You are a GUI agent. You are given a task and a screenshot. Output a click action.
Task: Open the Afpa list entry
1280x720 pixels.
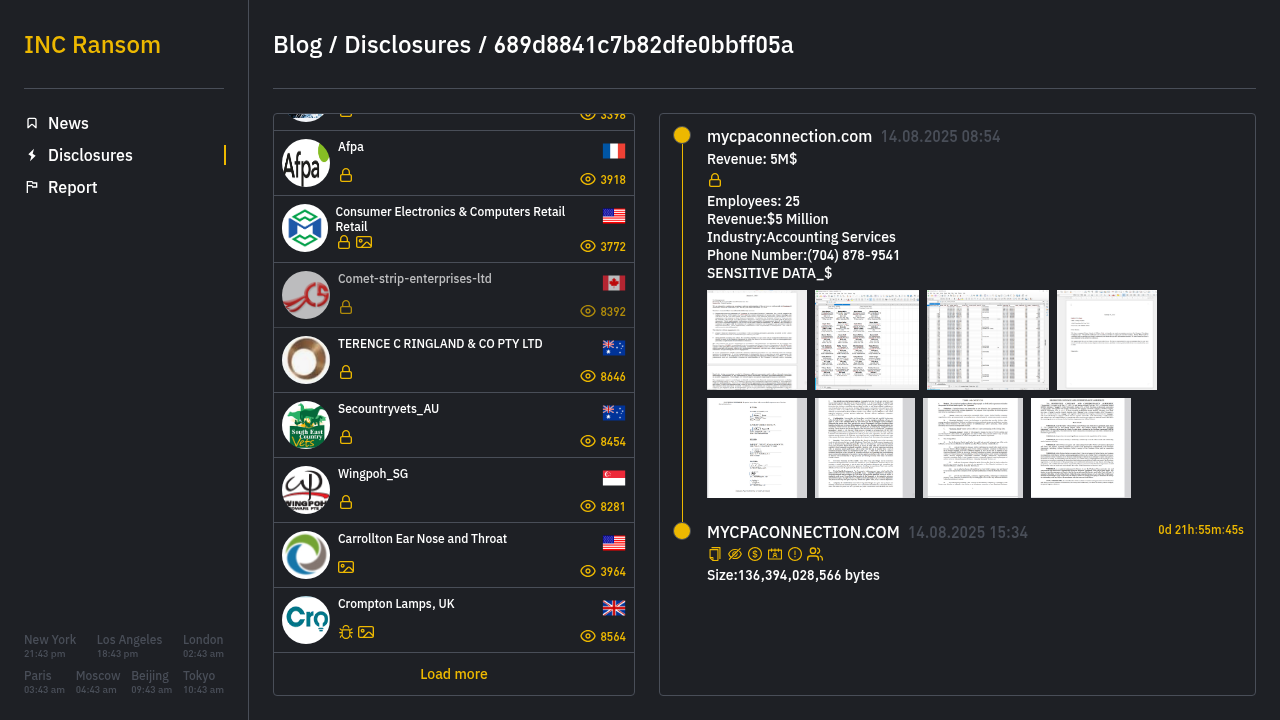[454, 163]
